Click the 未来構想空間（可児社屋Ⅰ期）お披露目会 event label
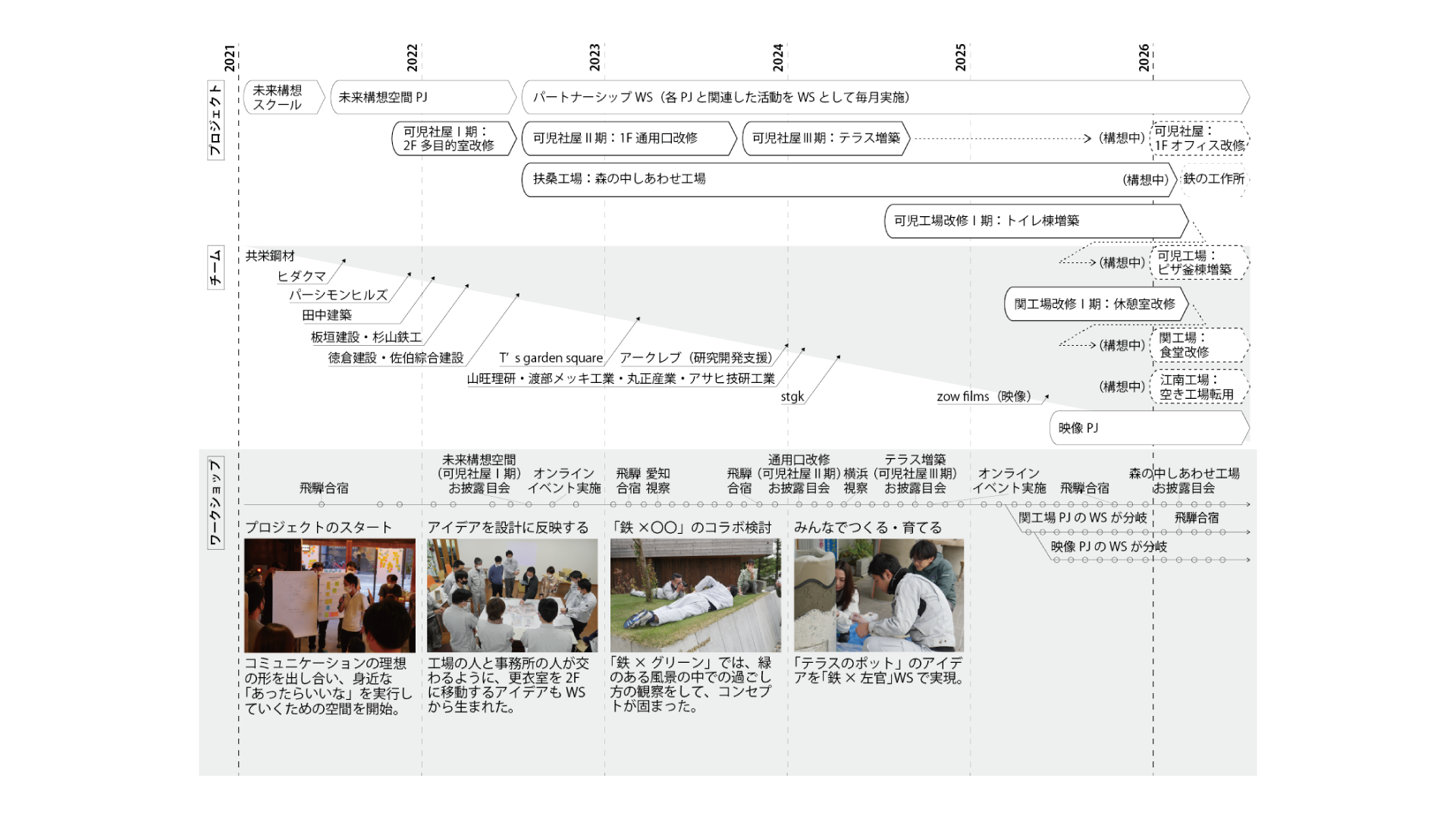The width and height of the screenshot is (1456, 819). click(x=479, y=474)
